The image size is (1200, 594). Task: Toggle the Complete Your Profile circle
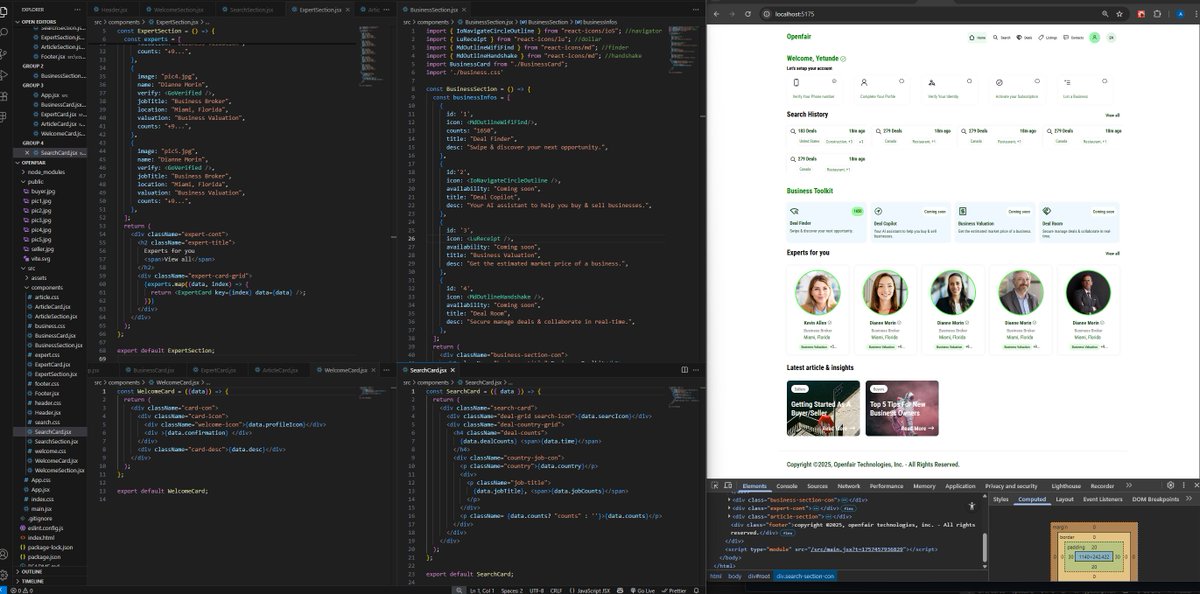tap(901, 81)
